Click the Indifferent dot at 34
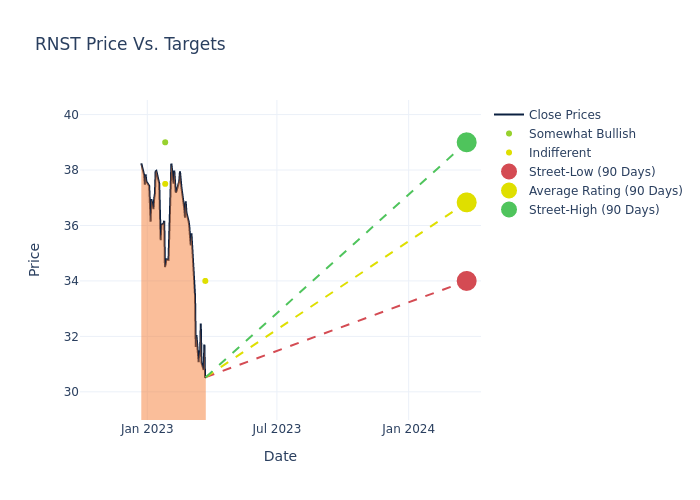700x500 pixels. click(205, 281)
